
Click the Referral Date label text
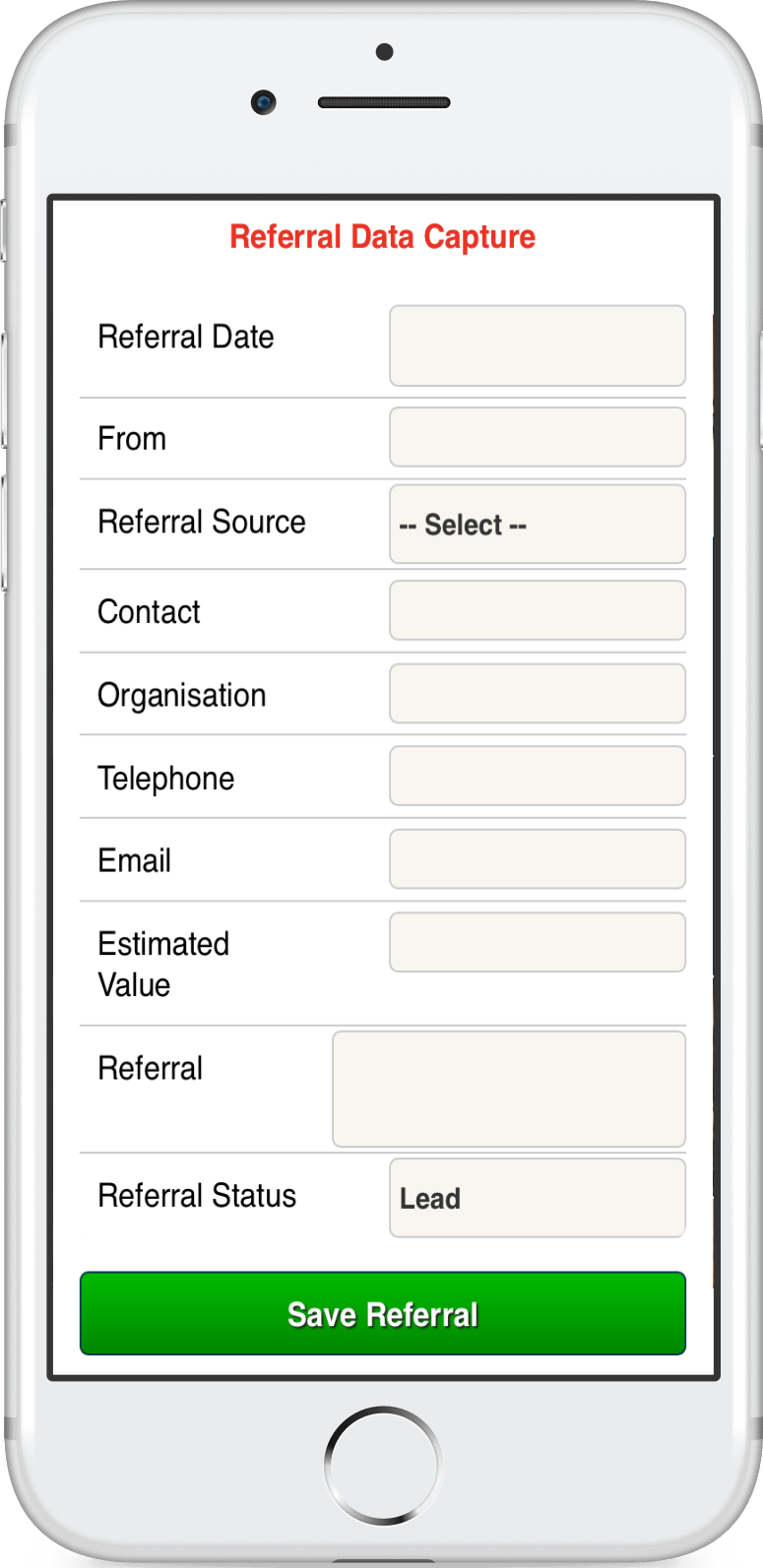(x=185, y=337)
